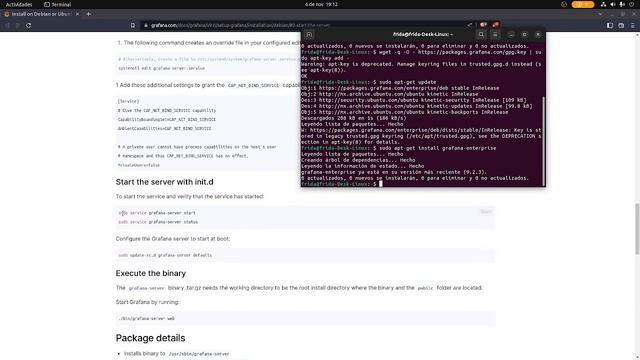Go back in the browser
This screenshot has height=360, width=640.
tap(7, 25)
